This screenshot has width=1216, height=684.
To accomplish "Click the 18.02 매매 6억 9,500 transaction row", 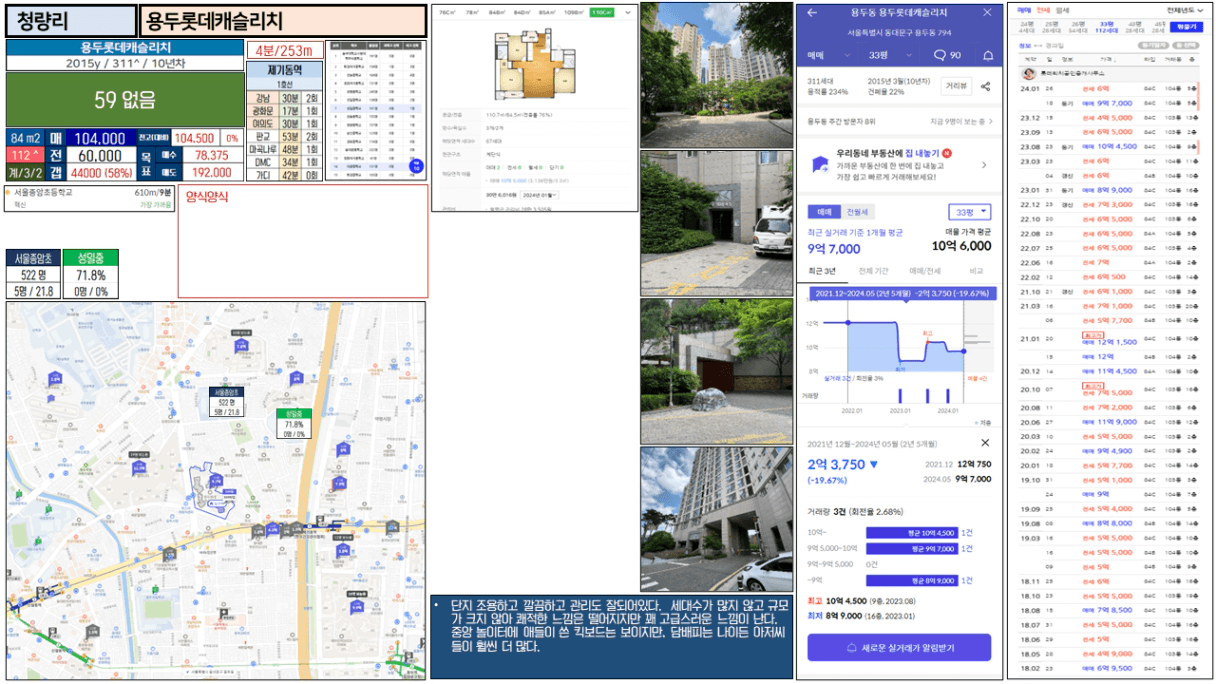I will (1110, 668).
